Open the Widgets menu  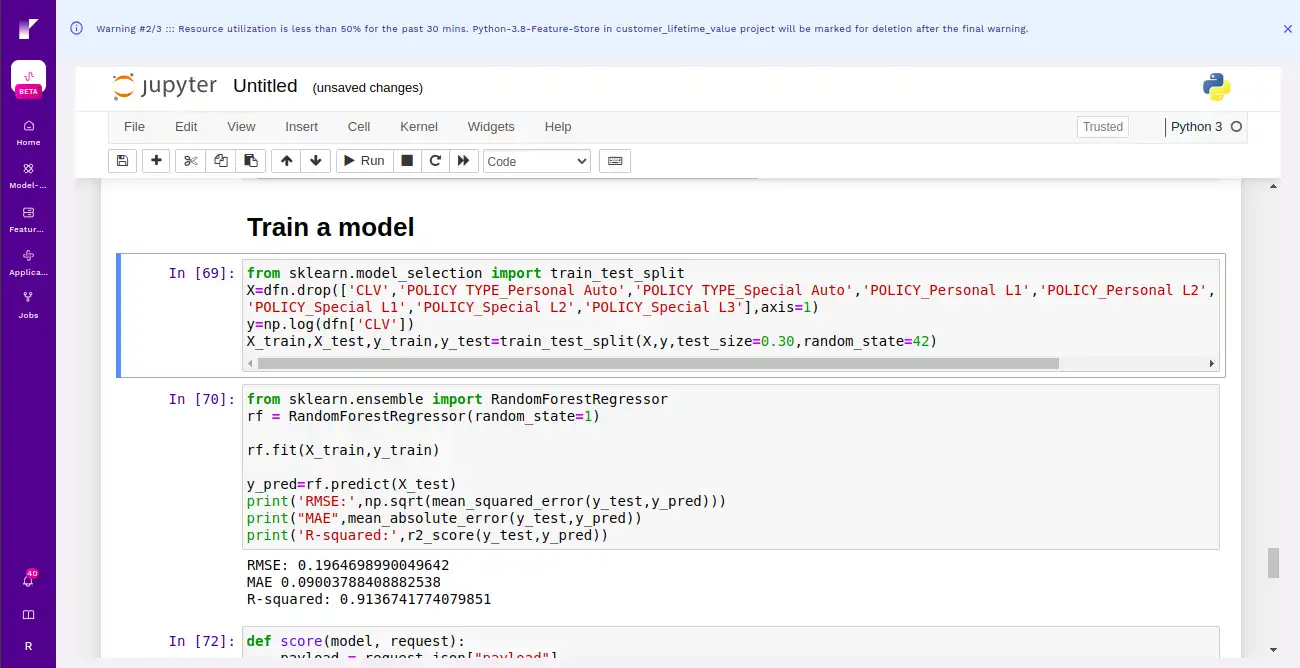[491, 126]
